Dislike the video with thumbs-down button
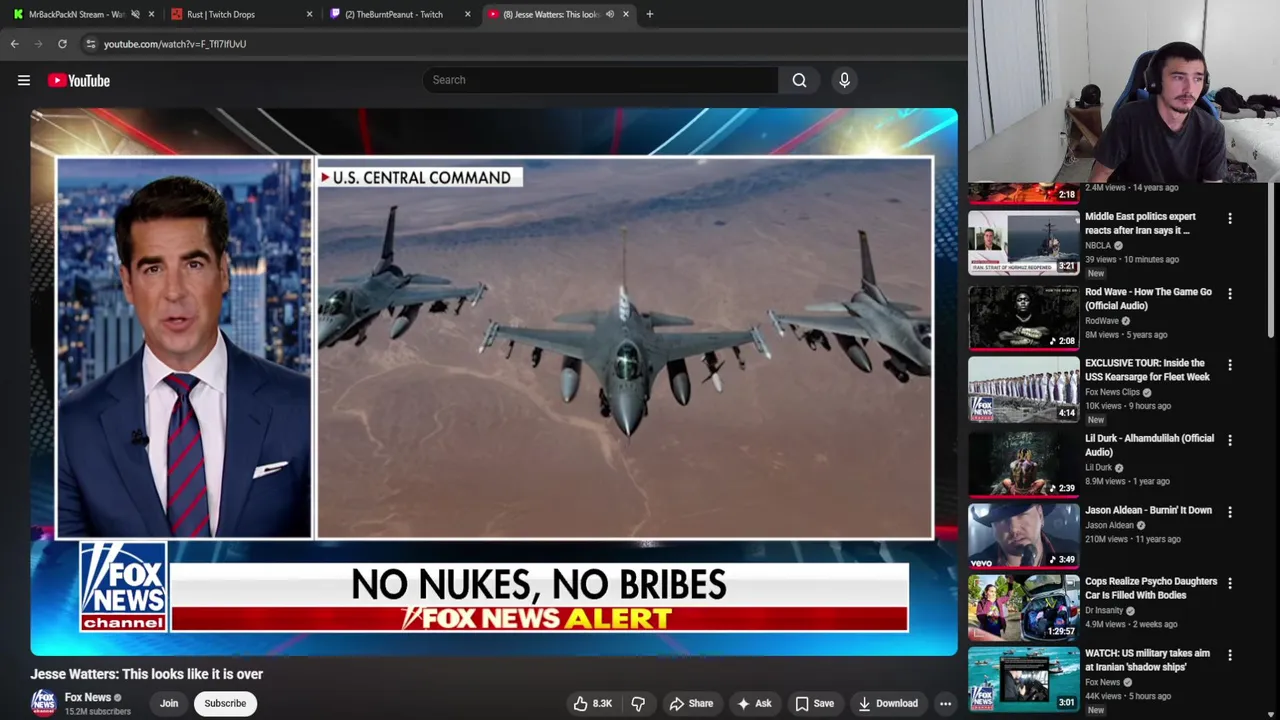This screenshot has height=720, width=1280. 638,704
